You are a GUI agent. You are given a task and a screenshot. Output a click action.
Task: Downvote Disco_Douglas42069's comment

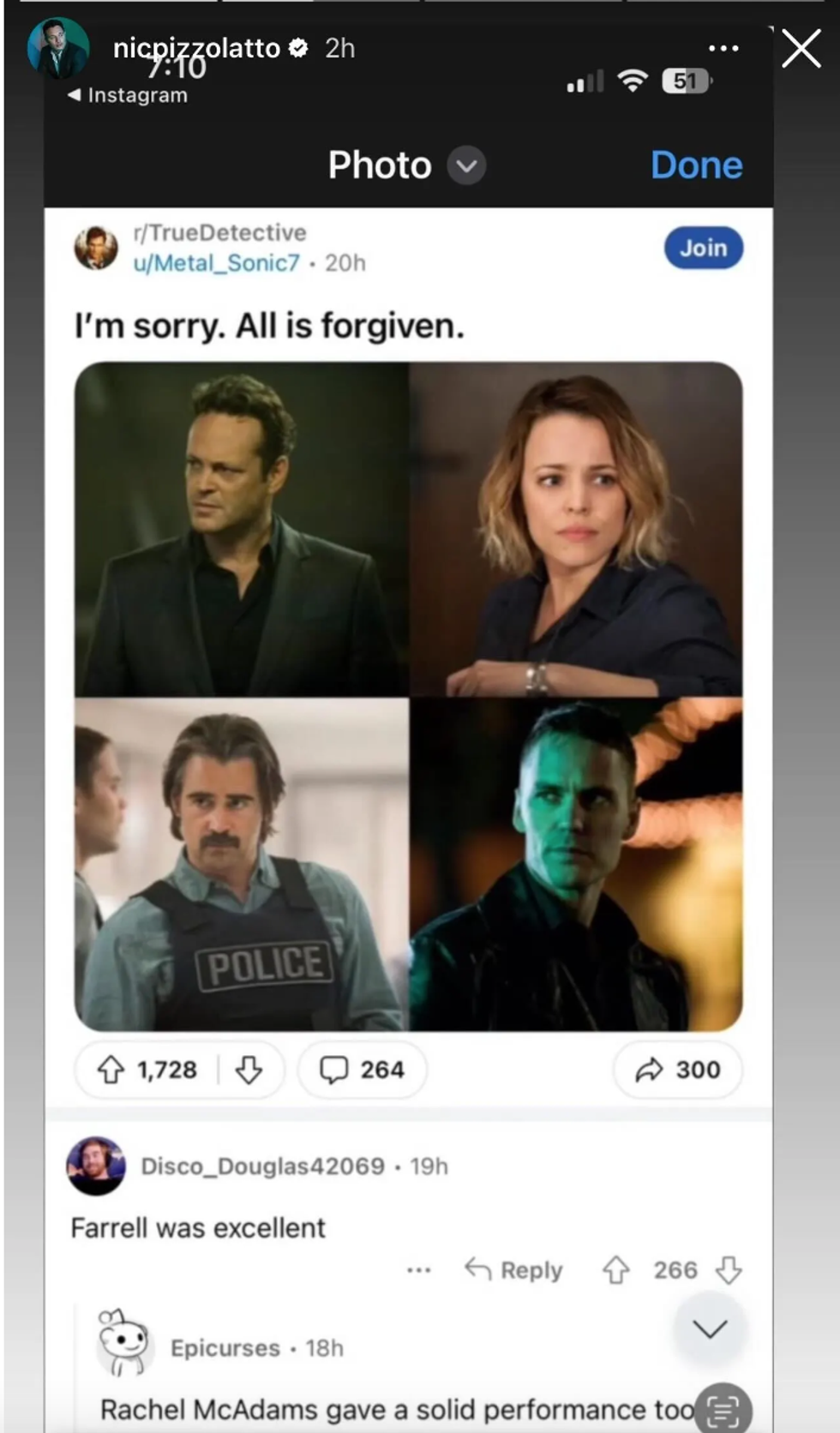pyautogui.click(x=729, y=1269)
